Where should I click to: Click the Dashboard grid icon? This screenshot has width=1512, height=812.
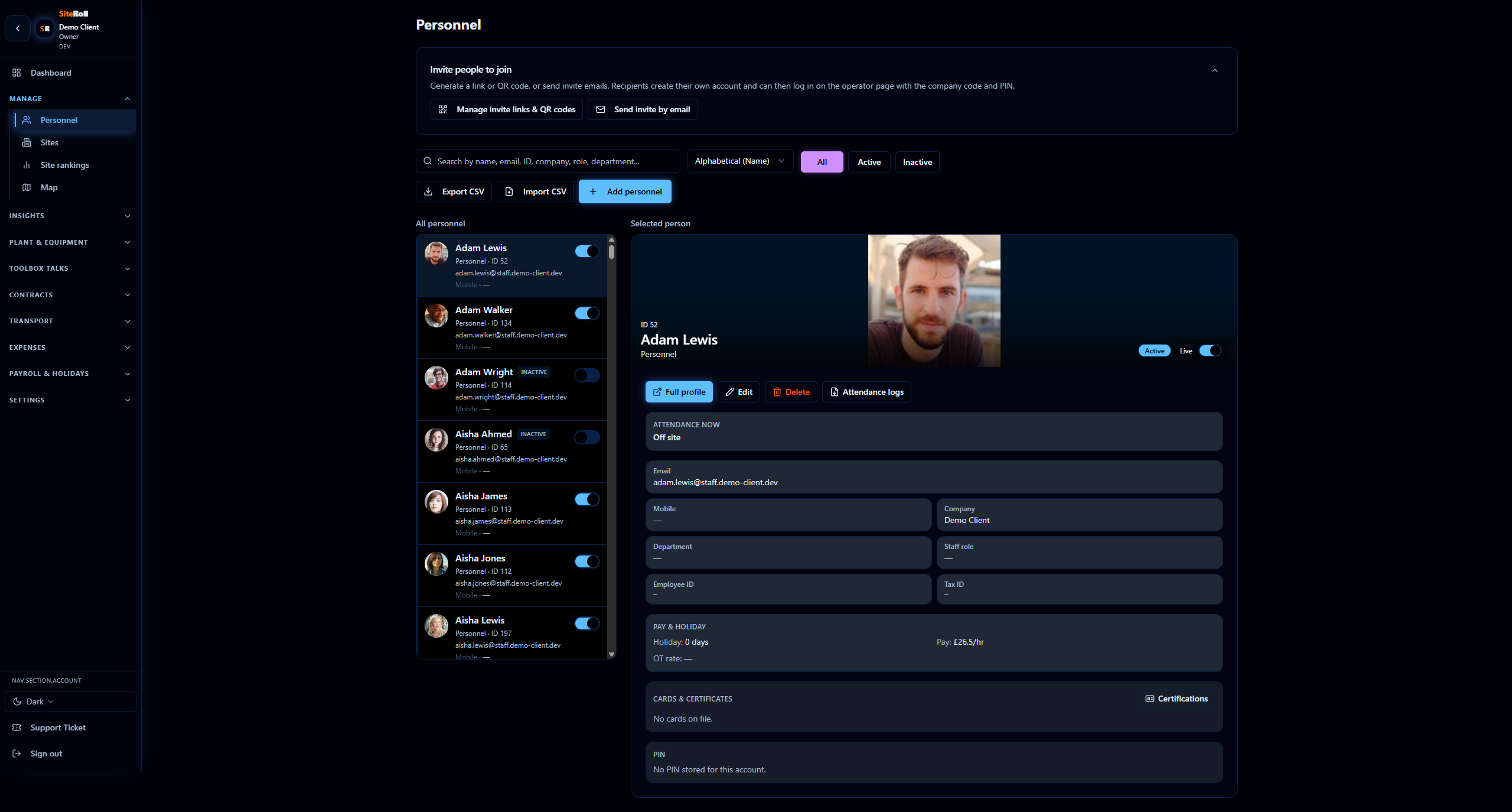point(17,73)
